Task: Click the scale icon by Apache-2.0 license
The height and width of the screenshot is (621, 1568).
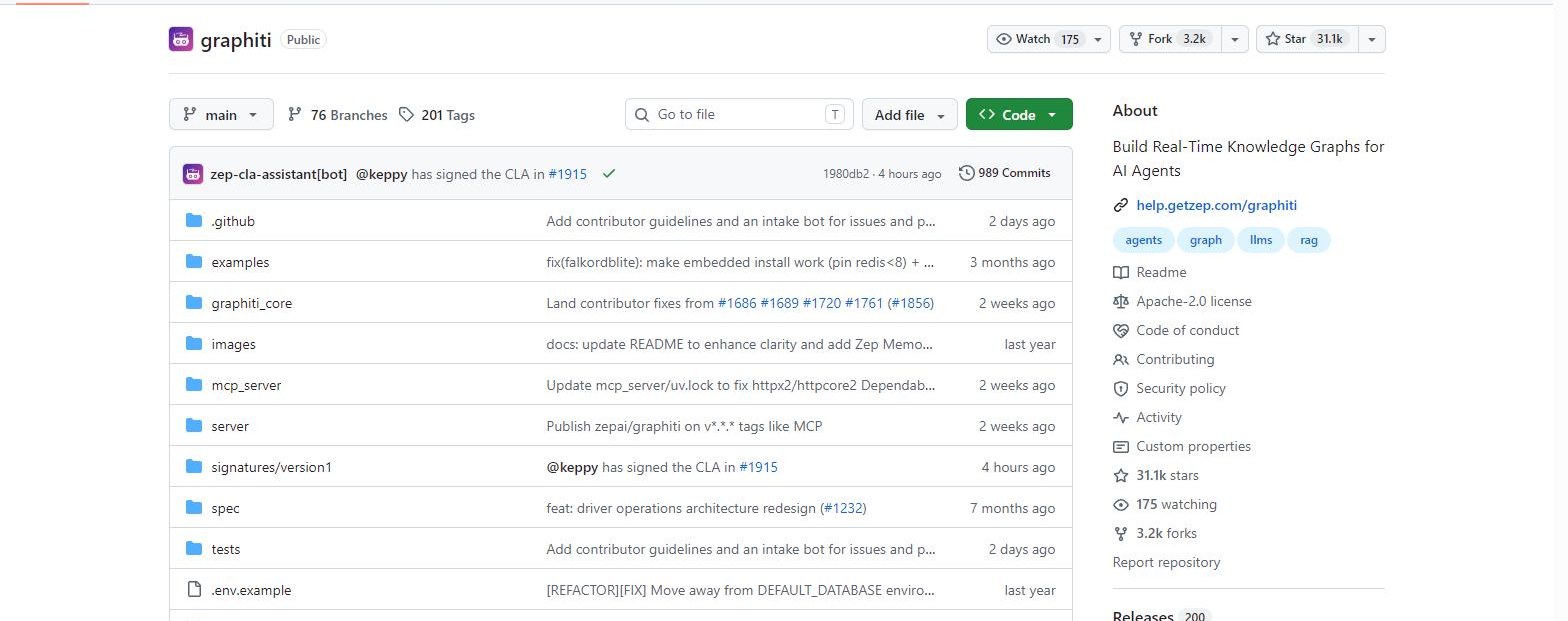Action: 1121,302
